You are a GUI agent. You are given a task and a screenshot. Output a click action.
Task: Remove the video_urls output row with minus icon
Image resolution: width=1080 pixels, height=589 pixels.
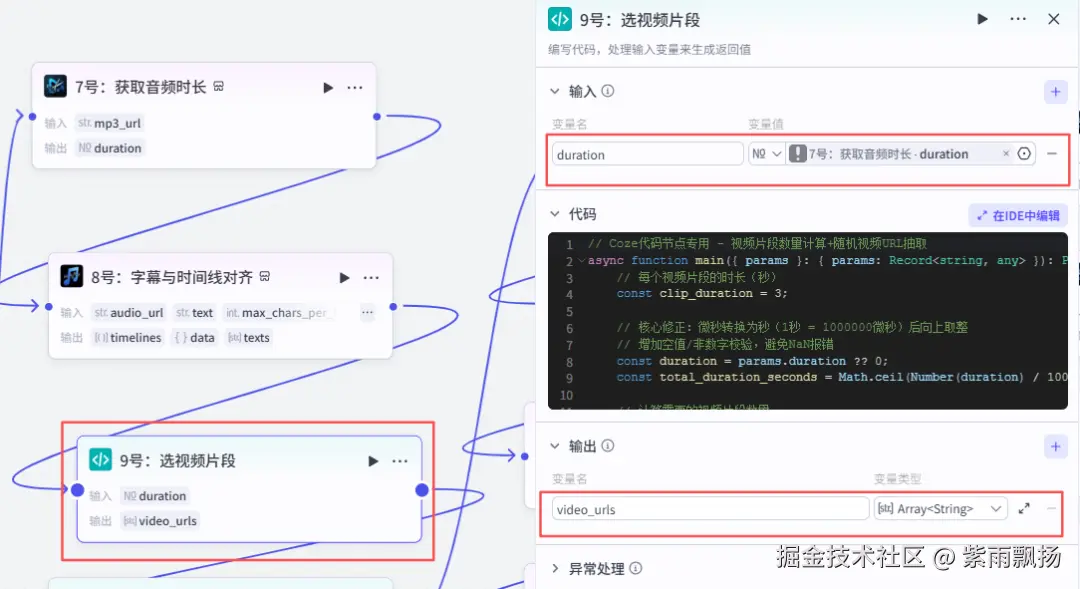pyautogui.click(x=1051, y=508)
